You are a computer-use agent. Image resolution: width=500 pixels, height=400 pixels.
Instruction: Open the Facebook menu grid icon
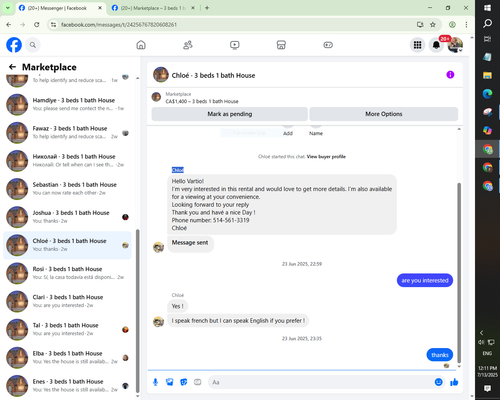coord(417,45)
